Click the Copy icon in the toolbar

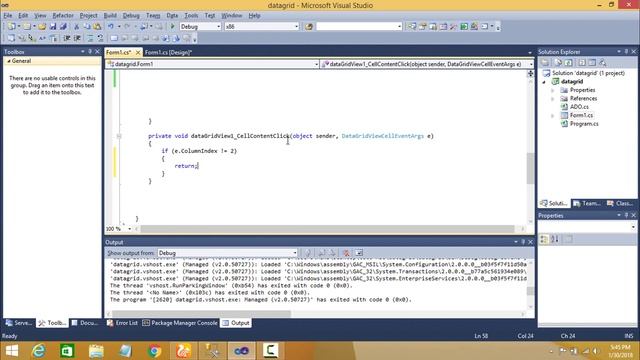[x=87, y=27]
